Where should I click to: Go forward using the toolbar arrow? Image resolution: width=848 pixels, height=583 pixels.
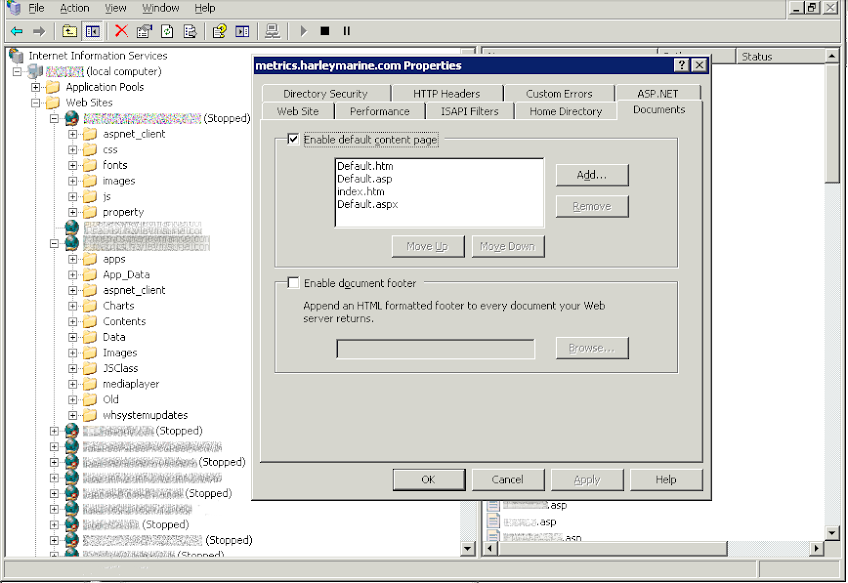[x=39, y=31]
